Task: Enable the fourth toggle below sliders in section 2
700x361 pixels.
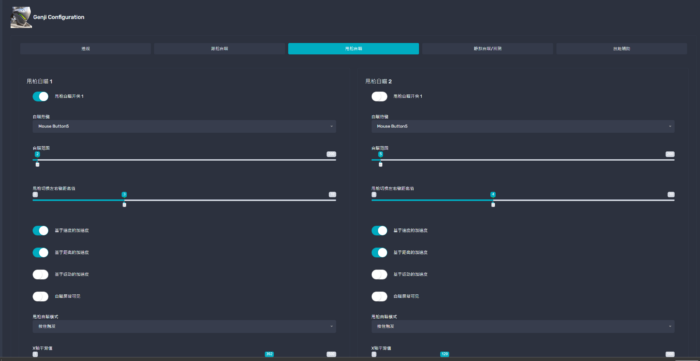Action: (379, 296)
